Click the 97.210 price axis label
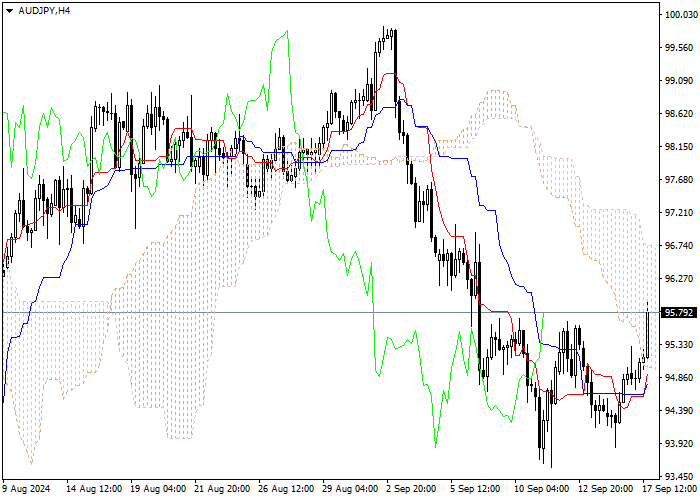Image resolution: width=700 pixels, height=500 pixels. [x=681, y=212]
